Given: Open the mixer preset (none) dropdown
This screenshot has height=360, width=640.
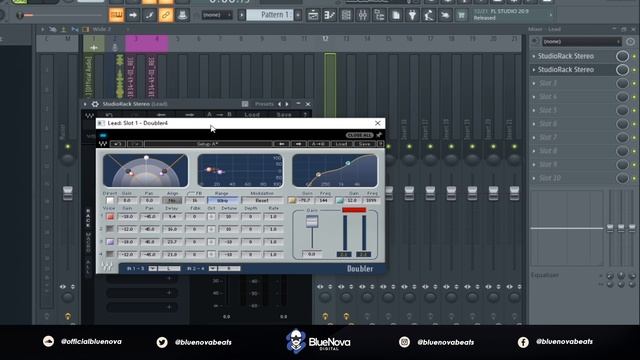Looking at the screenshot, I should (581, 42).
